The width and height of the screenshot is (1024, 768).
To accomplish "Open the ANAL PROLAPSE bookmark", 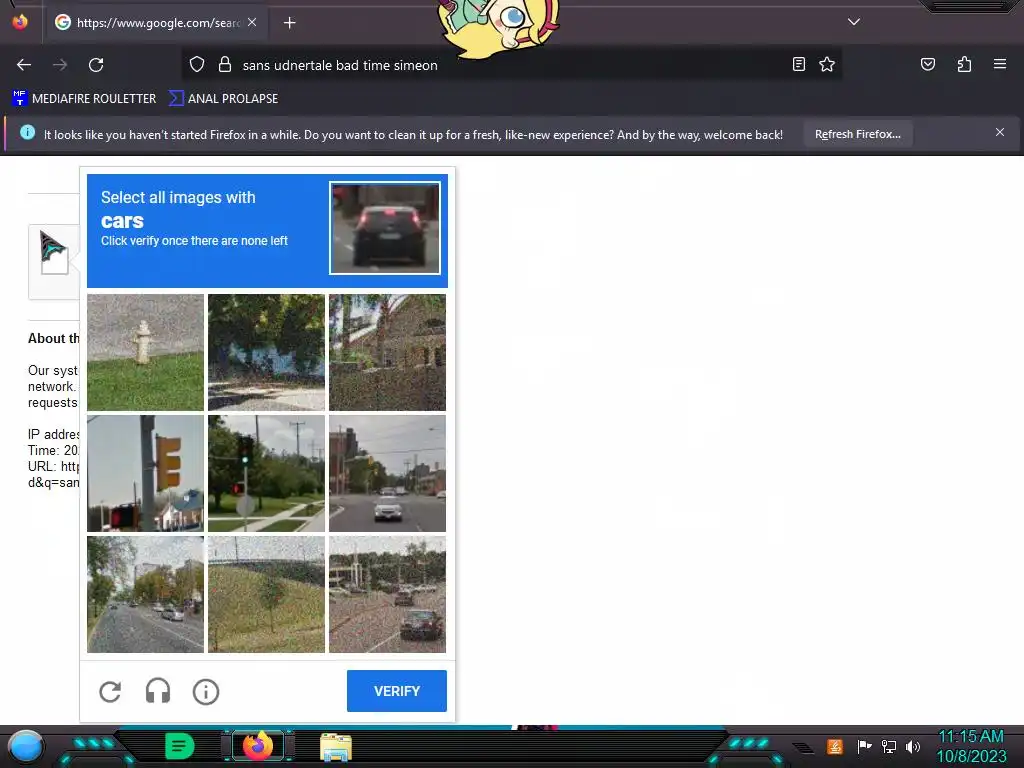I will (x=223, y=99).
